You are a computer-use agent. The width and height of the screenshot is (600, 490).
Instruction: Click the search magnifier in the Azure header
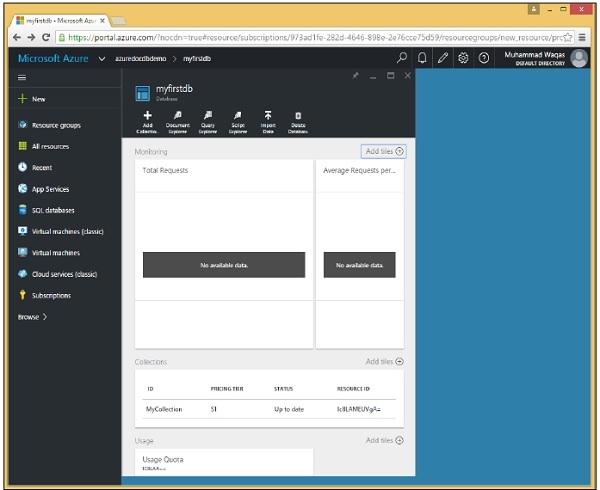pyautogui.click(x=402, y=59)
